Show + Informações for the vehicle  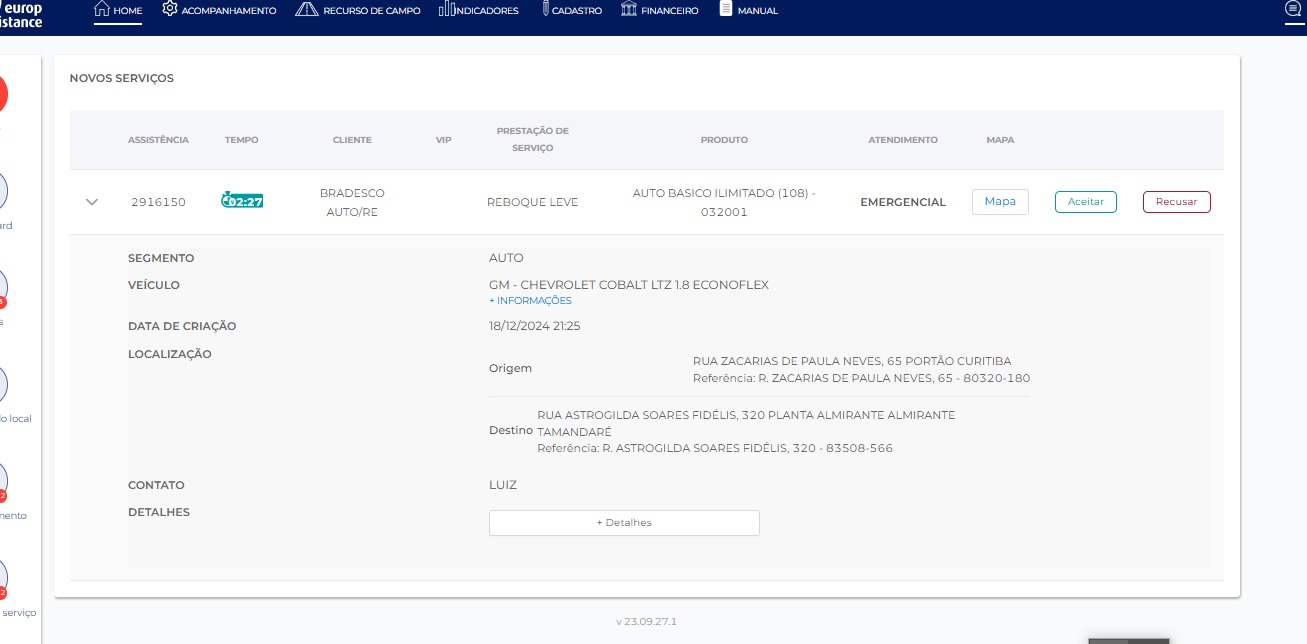tap(530, 301)
